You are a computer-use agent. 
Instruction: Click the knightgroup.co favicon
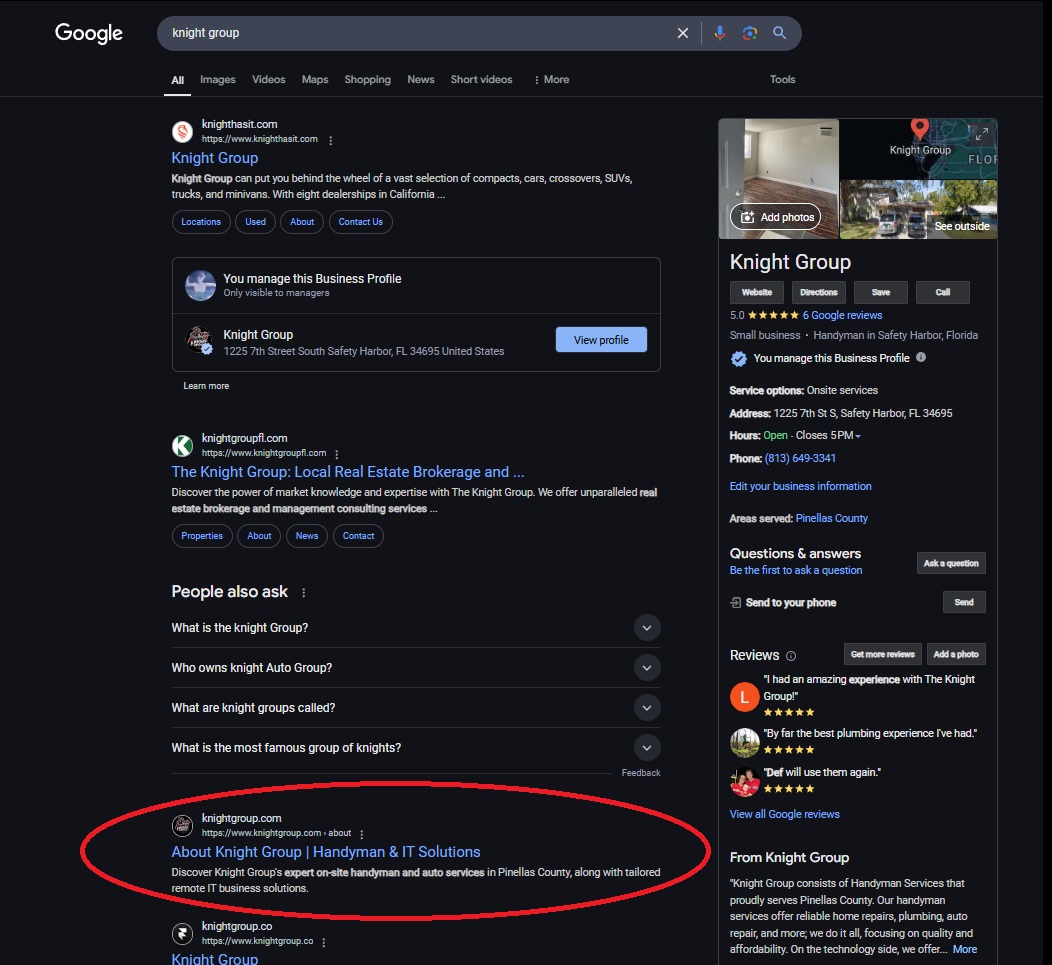pos(182,933)
